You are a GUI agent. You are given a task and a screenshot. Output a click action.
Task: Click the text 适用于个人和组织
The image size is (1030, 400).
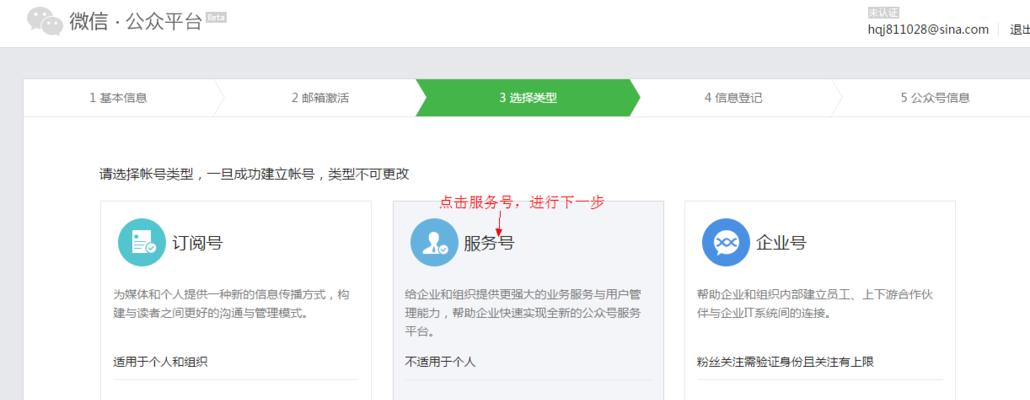pos(160,361)
